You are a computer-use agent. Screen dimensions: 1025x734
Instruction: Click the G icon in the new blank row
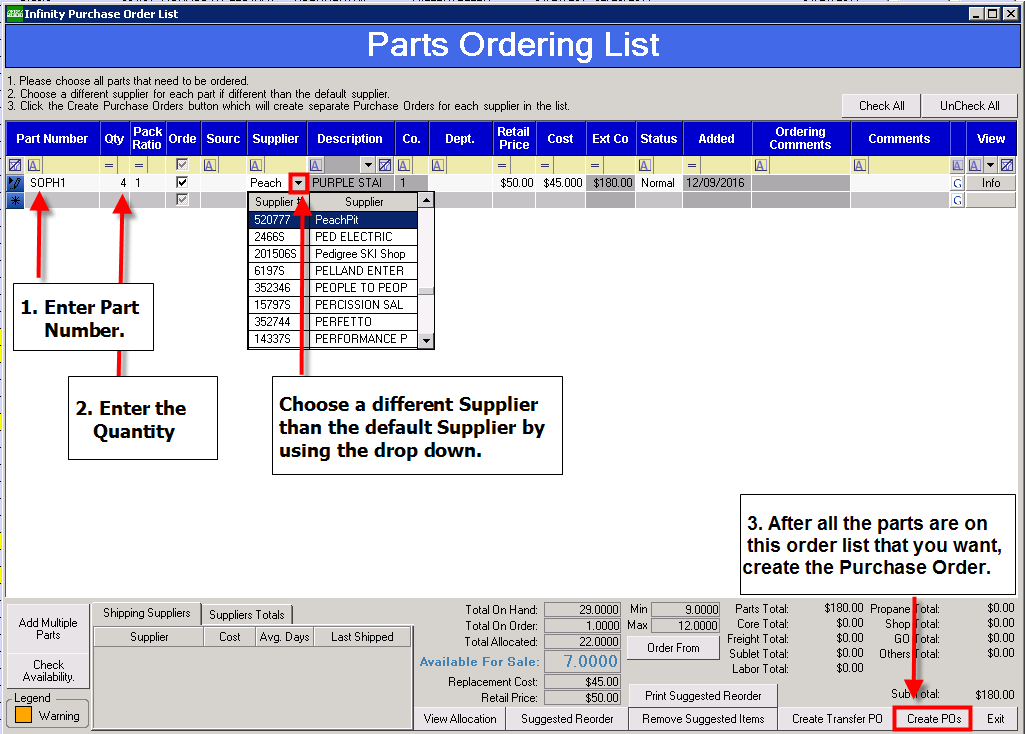[958, 200]
